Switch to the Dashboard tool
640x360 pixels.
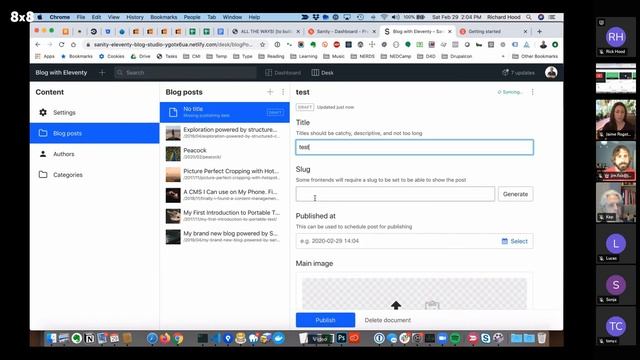point(283,73)
